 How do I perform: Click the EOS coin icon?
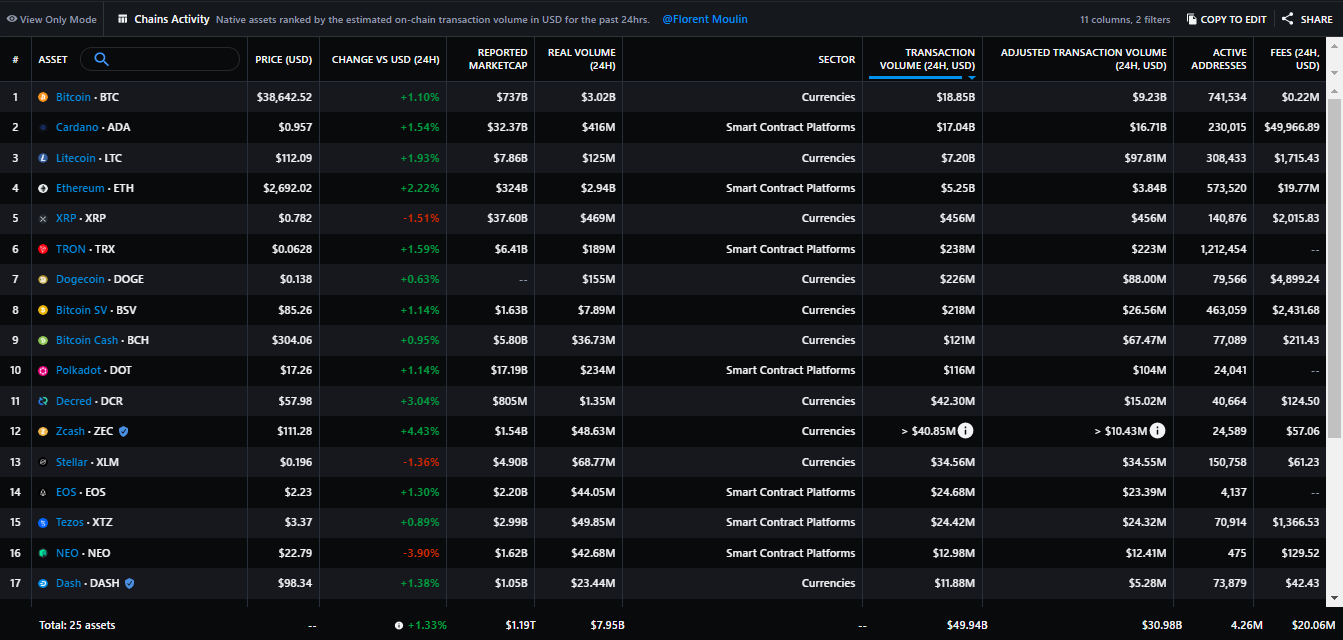43,492
